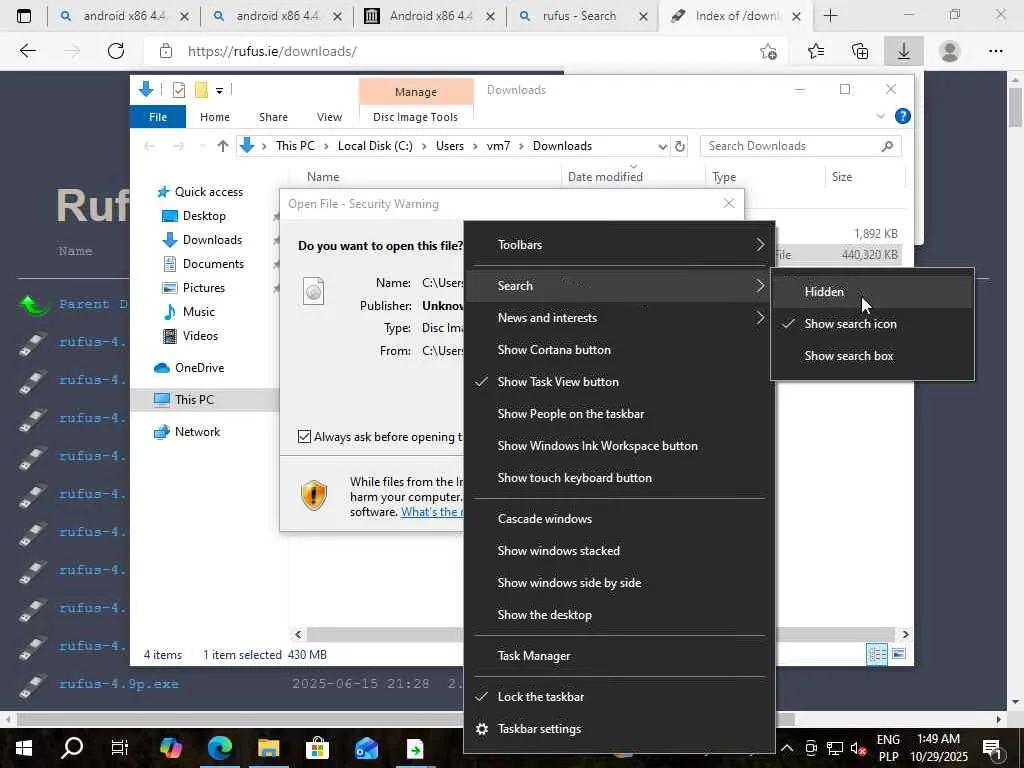1024x768 pixels.
Task: Open Explorer address bar history dropdown
Action: 662,146
